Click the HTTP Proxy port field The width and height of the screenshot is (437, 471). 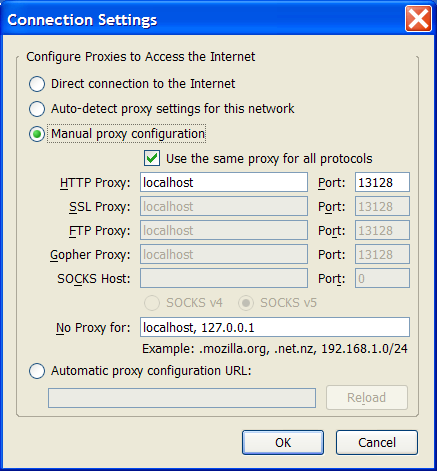pyautogui.click(x=382, y=182)
